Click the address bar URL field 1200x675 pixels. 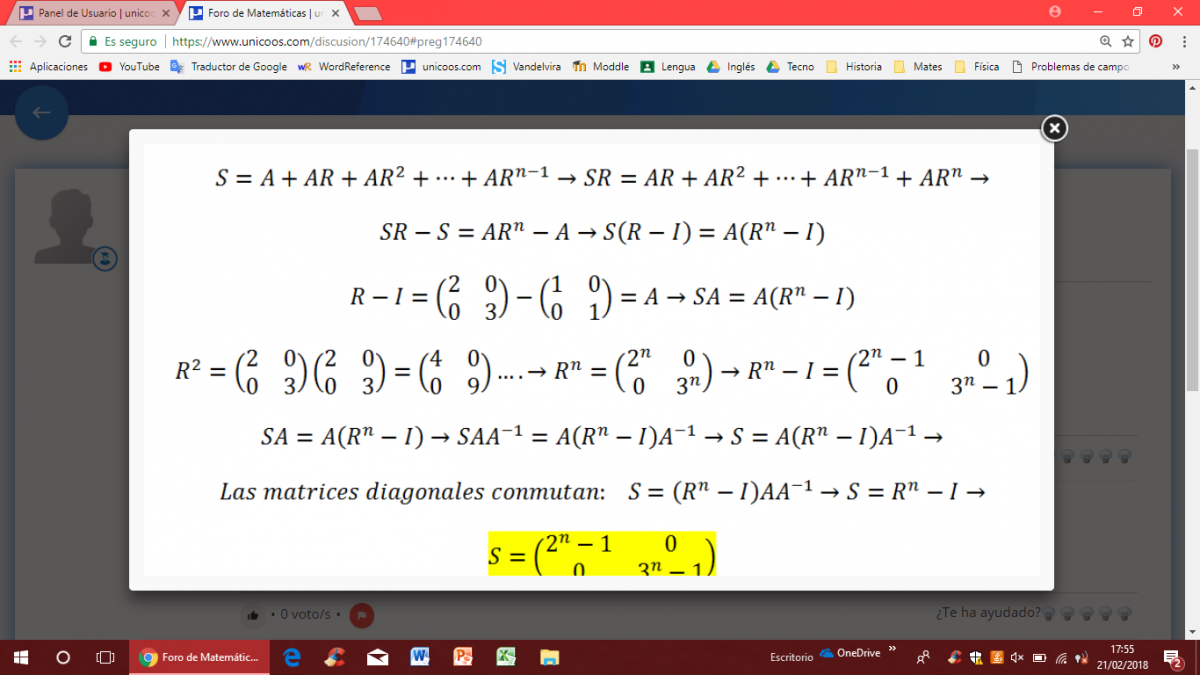pyautogui.click(x=600, y=41)
